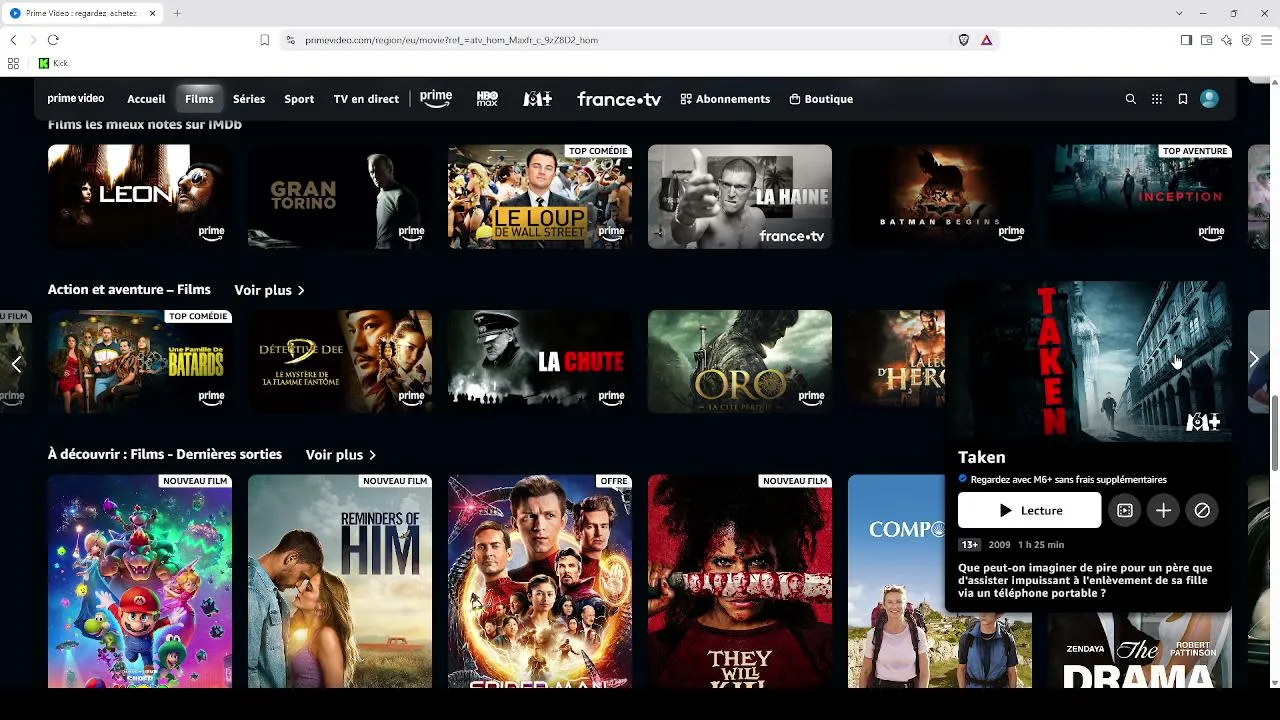Image resolution: width=1280 pixels, height=720 pixels.
Task: Go to the Accueil tab
Action: click(146, 99)
